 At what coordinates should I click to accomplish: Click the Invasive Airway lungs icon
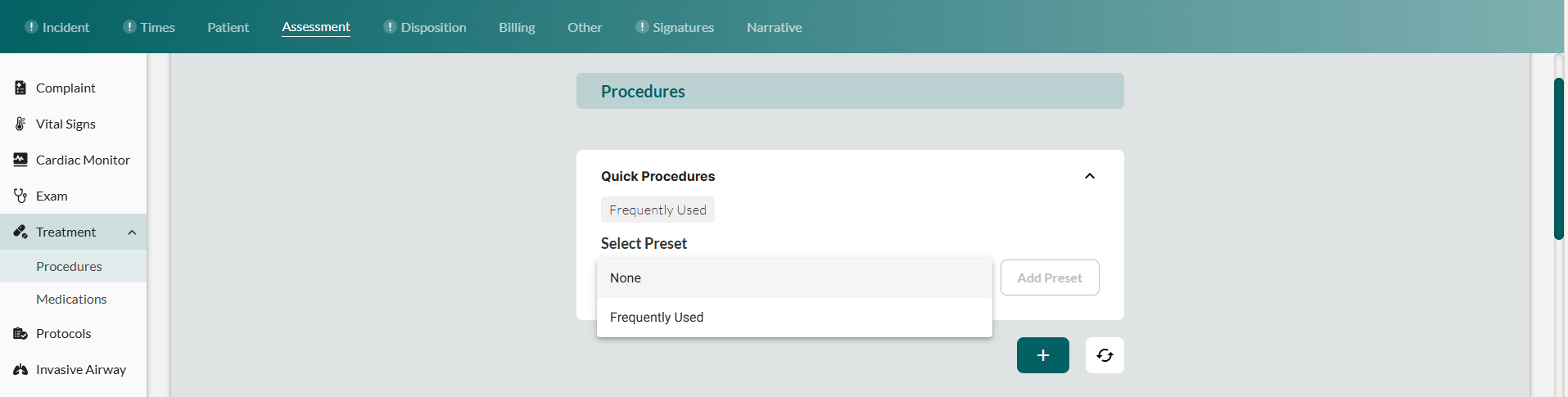coord(20,369)
